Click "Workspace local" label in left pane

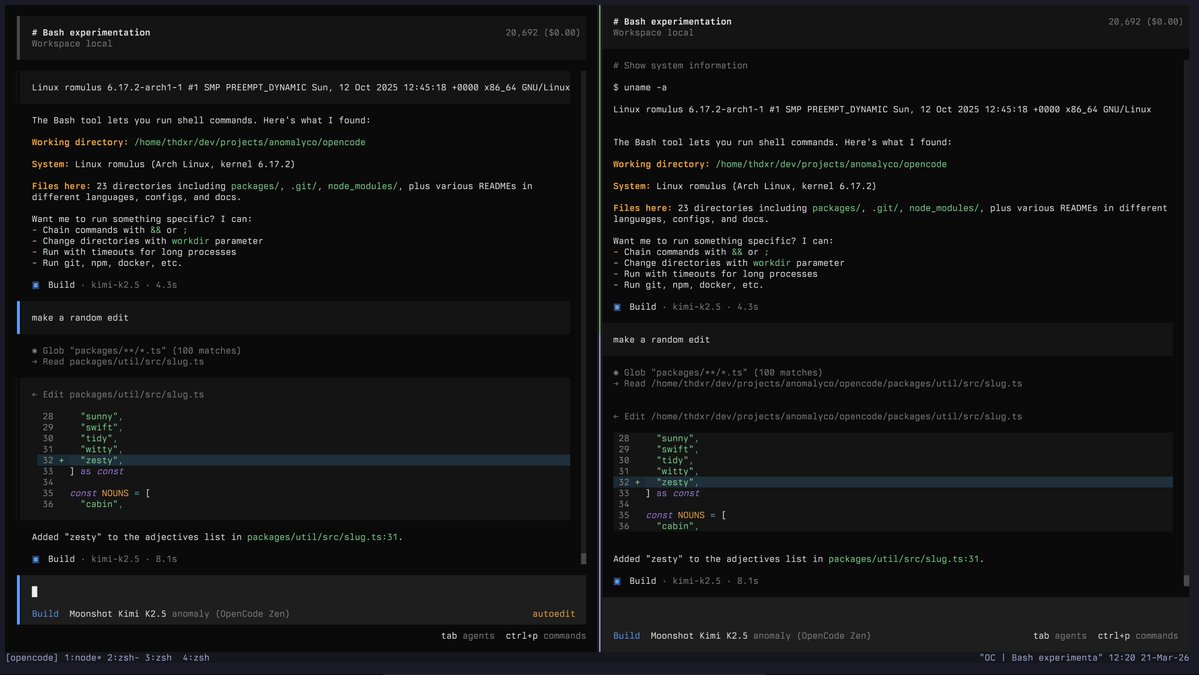click(72, 44)
